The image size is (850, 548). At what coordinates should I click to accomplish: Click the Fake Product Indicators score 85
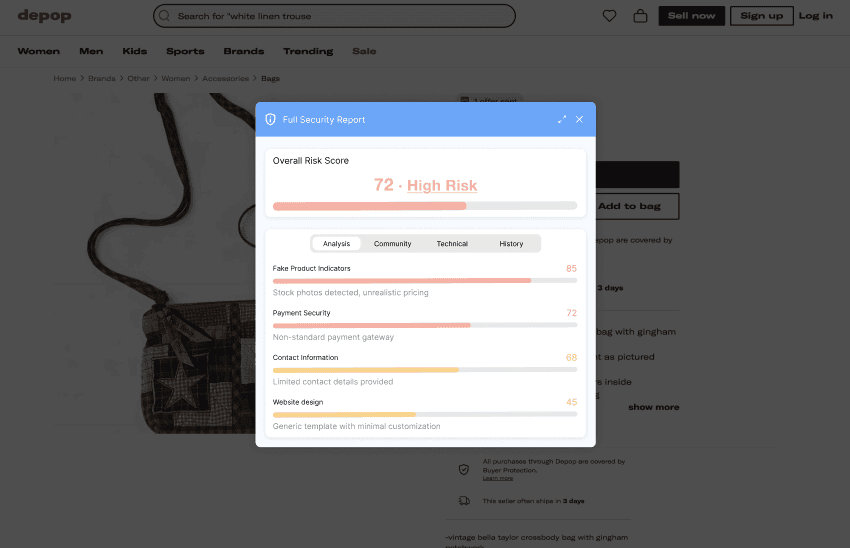[571, 269]
